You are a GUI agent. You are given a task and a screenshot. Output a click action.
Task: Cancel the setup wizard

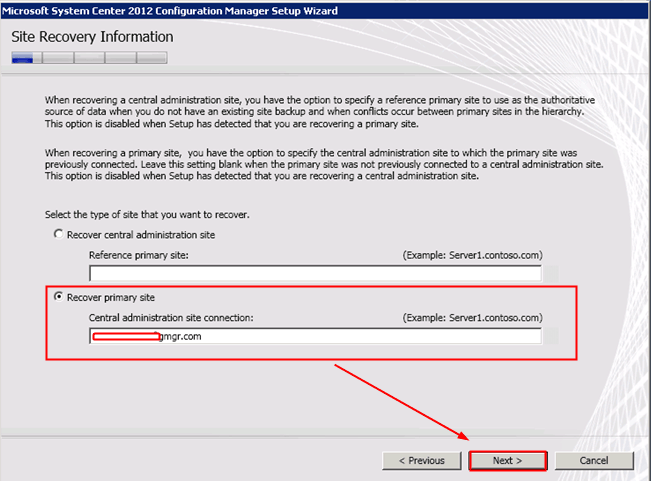[594, 461]
